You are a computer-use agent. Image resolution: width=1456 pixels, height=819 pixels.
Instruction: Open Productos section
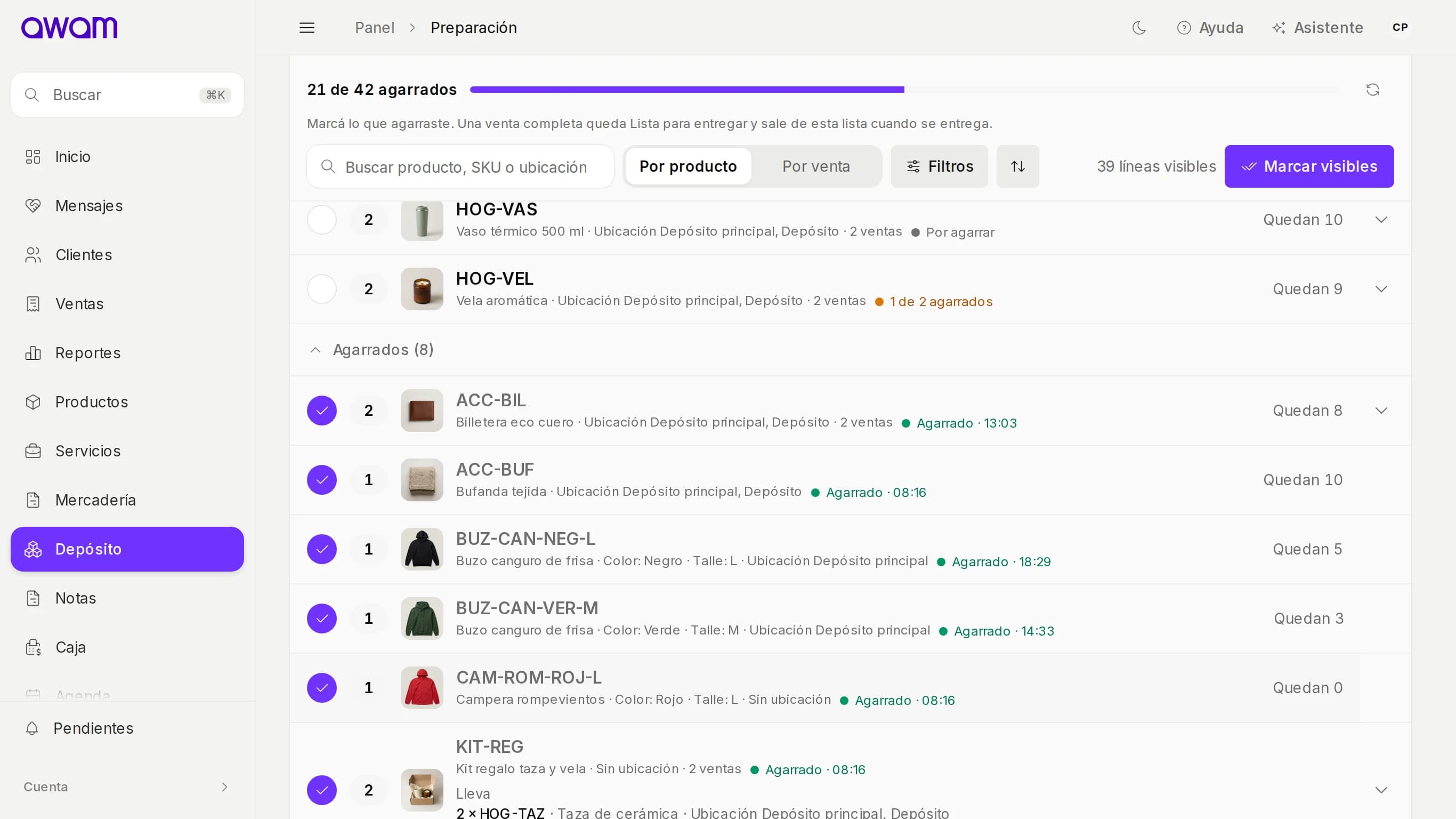[x=127, y=402]
